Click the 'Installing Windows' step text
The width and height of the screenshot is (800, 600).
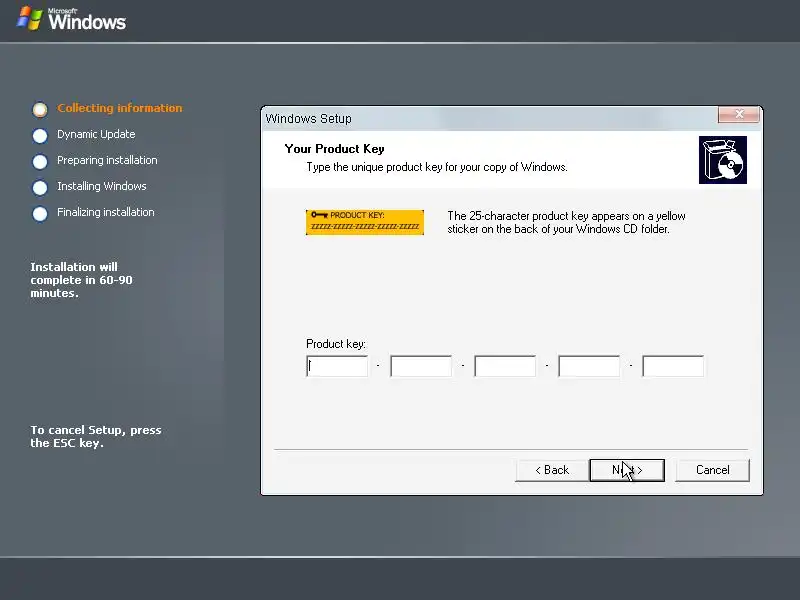tap(102, 186)
